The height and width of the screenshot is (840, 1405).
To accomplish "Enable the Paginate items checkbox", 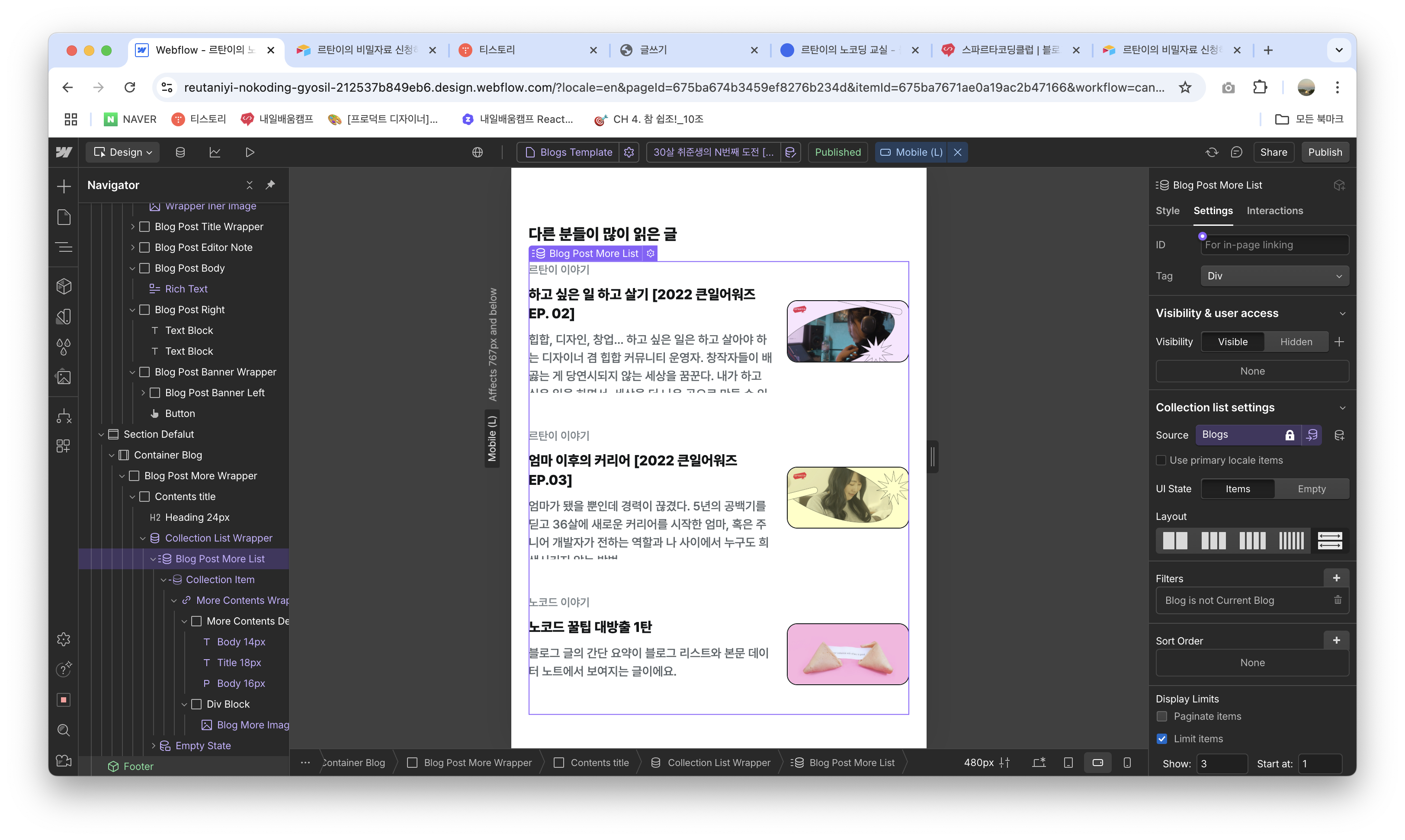I will 1162,717.
